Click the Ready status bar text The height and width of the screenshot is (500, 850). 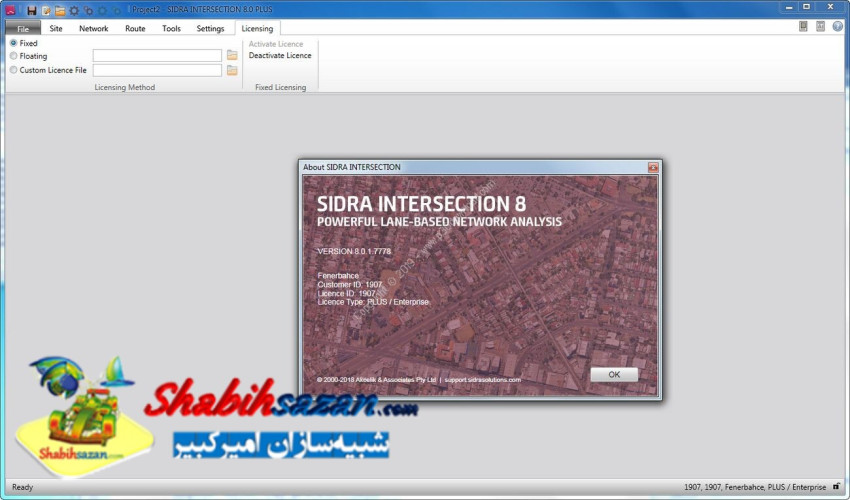coord(22,487)
